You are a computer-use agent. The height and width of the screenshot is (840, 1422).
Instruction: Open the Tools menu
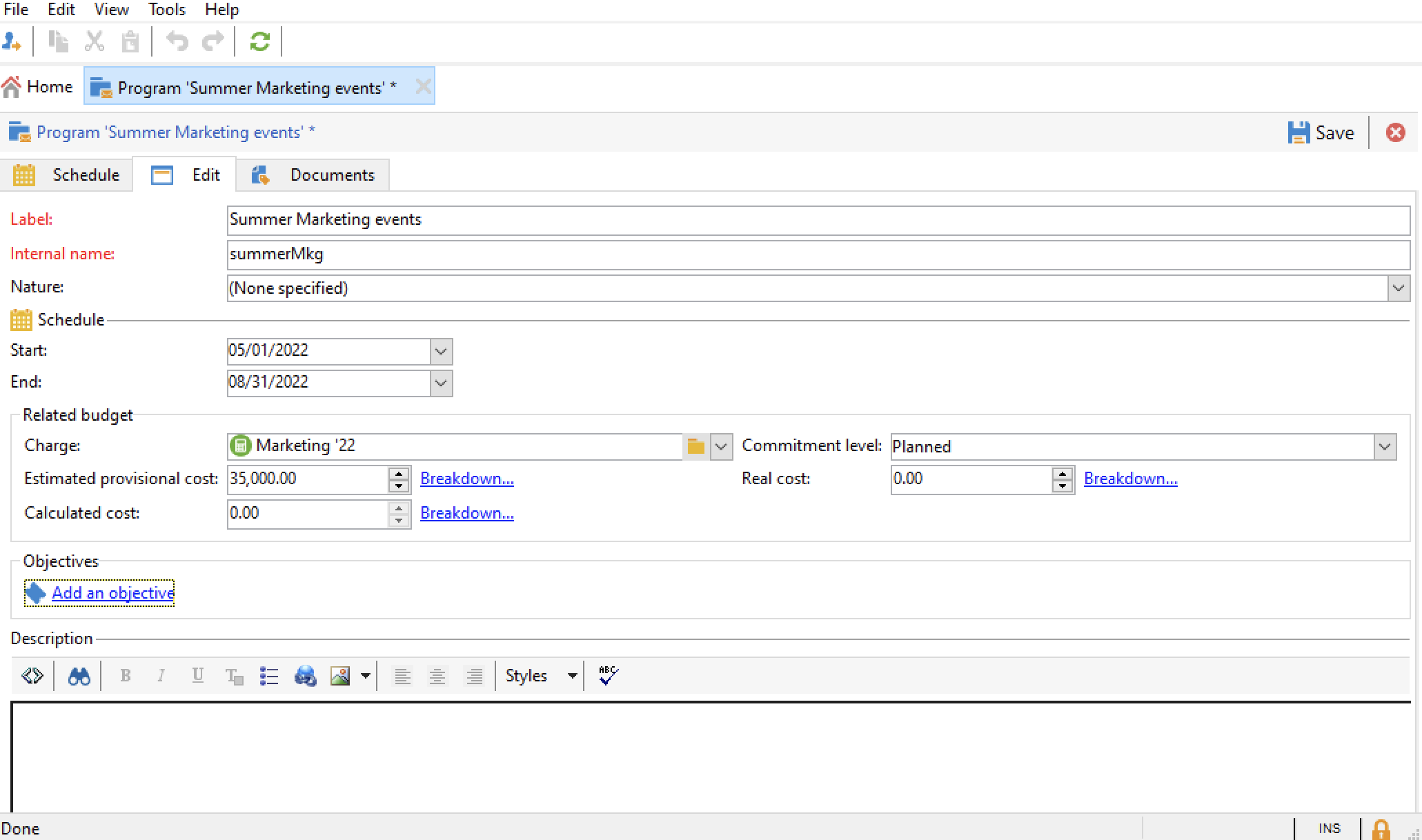click(166, 10)
